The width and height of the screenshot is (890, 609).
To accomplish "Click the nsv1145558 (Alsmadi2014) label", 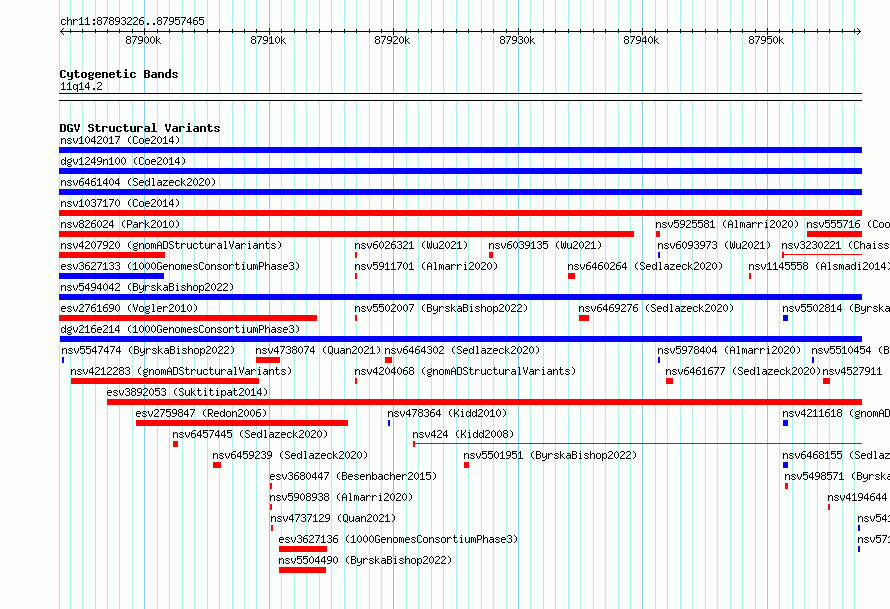I will pyautogui.click(x=819, y=266).
